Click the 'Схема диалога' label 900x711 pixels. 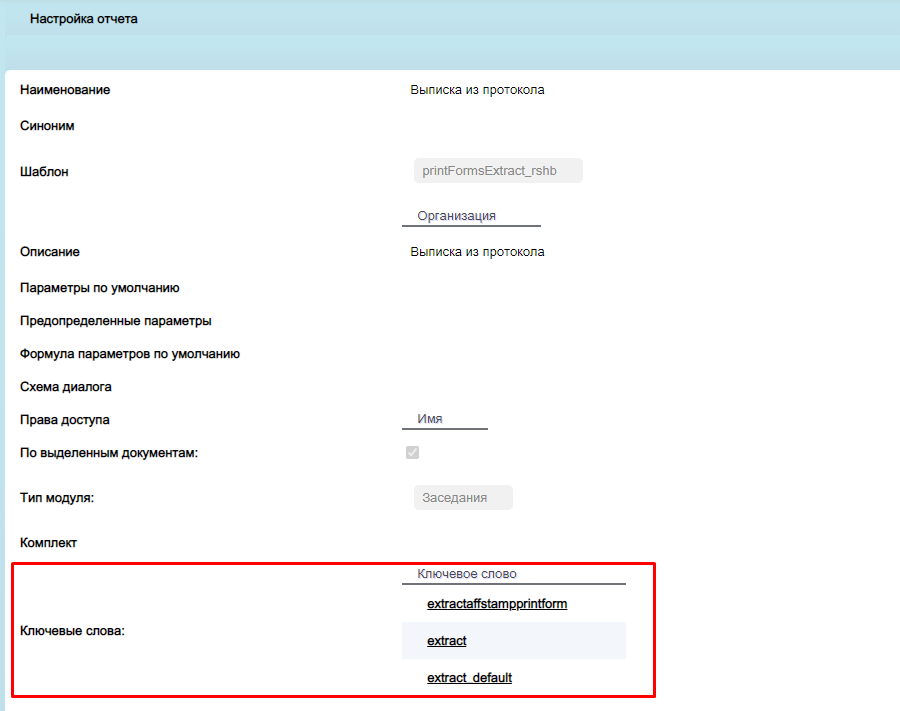(x=66, y=387)
